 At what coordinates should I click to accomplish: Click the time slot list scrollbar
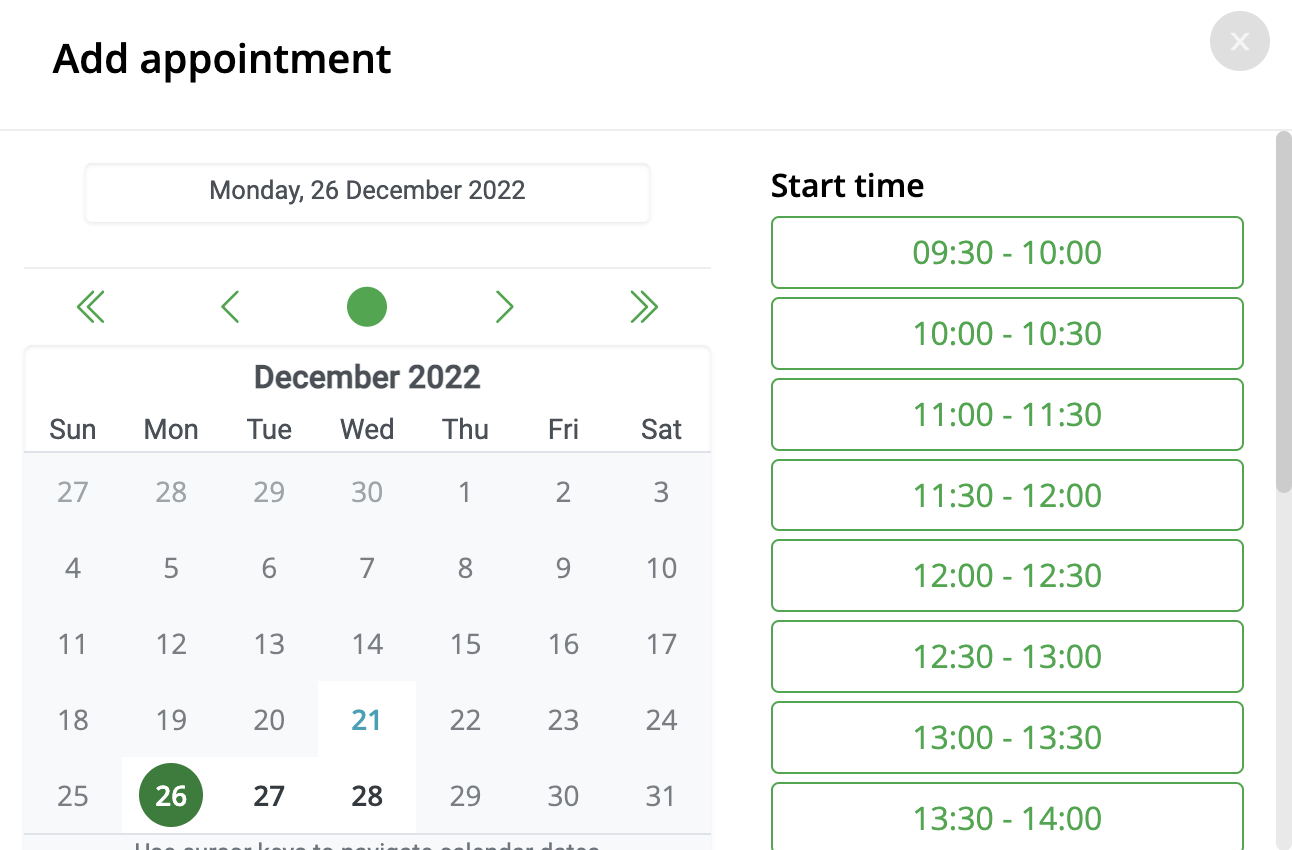[x=1284, y=312]
